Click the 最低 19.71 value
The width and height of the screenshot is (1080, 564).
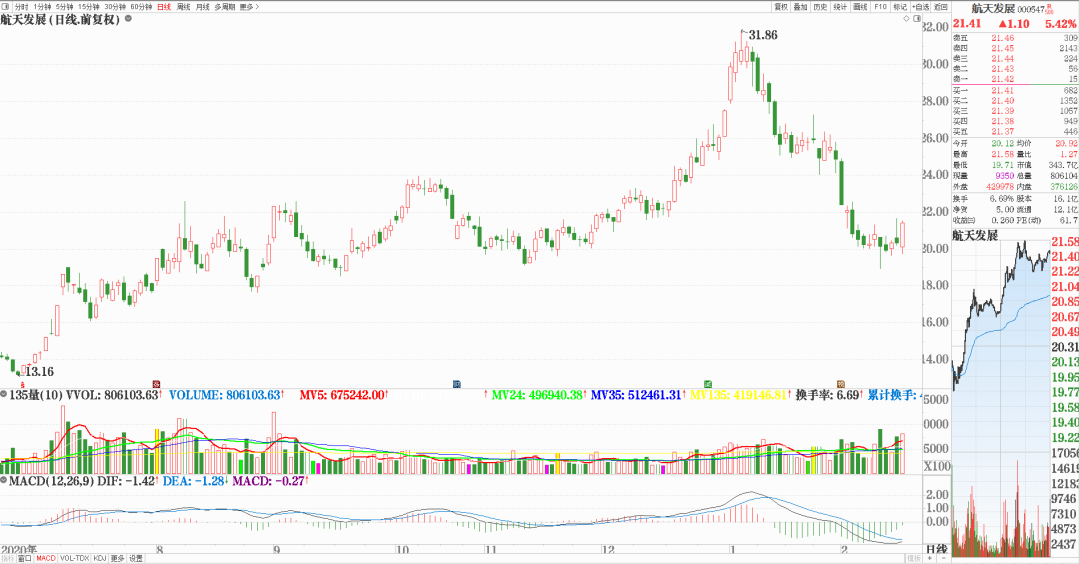point(1002,165)
